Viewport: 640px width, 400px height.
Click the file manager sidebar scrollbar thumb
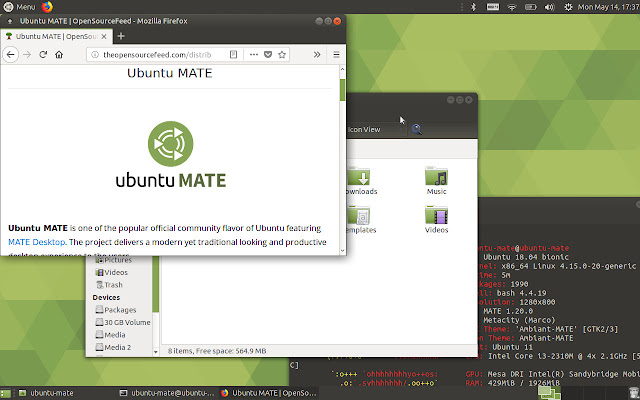(x=156, y=284)
